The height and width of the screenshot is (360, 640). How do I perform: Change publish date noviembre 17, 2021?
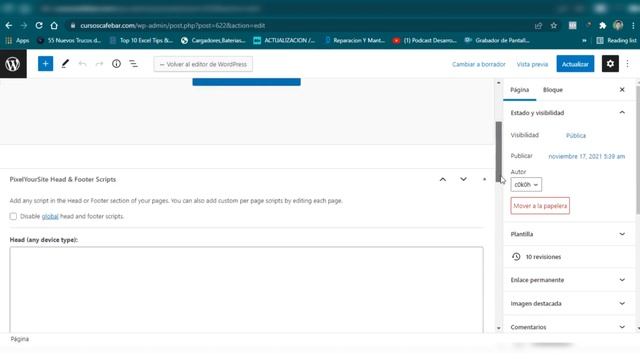point(587,156)
